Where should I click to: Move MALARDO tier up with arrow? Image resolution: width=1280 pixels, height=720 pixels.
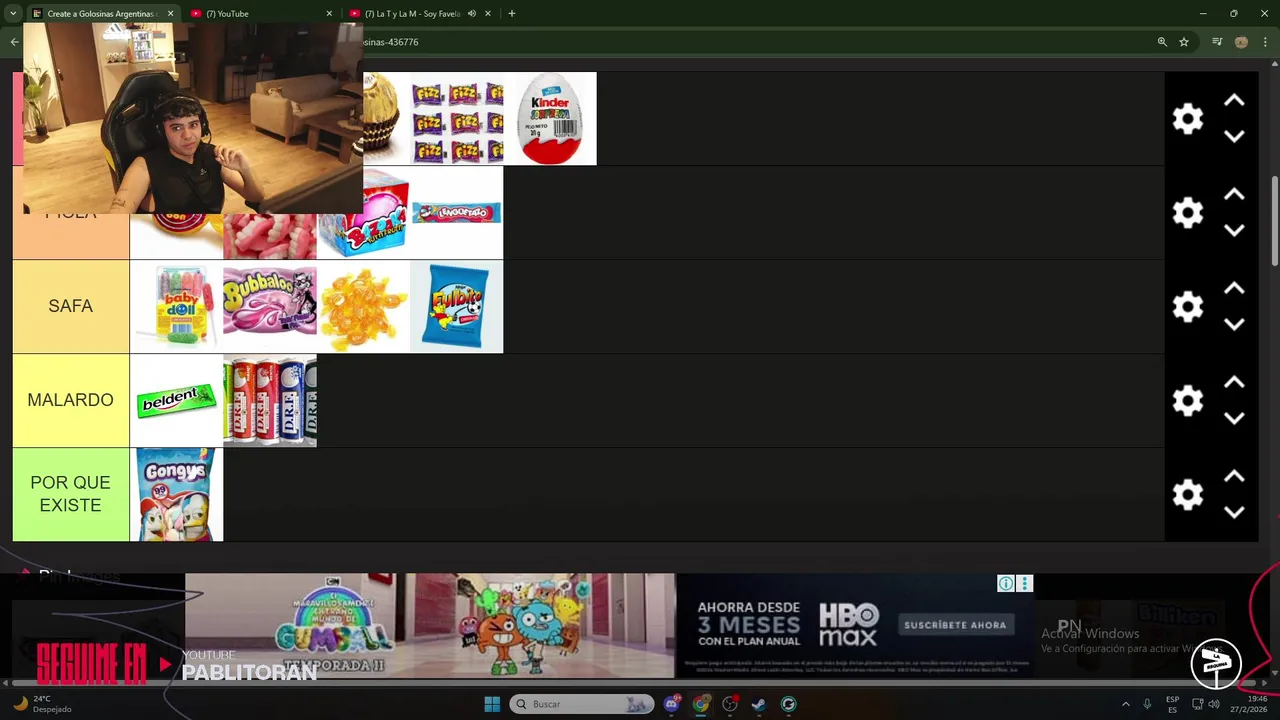coord(1234,383)
